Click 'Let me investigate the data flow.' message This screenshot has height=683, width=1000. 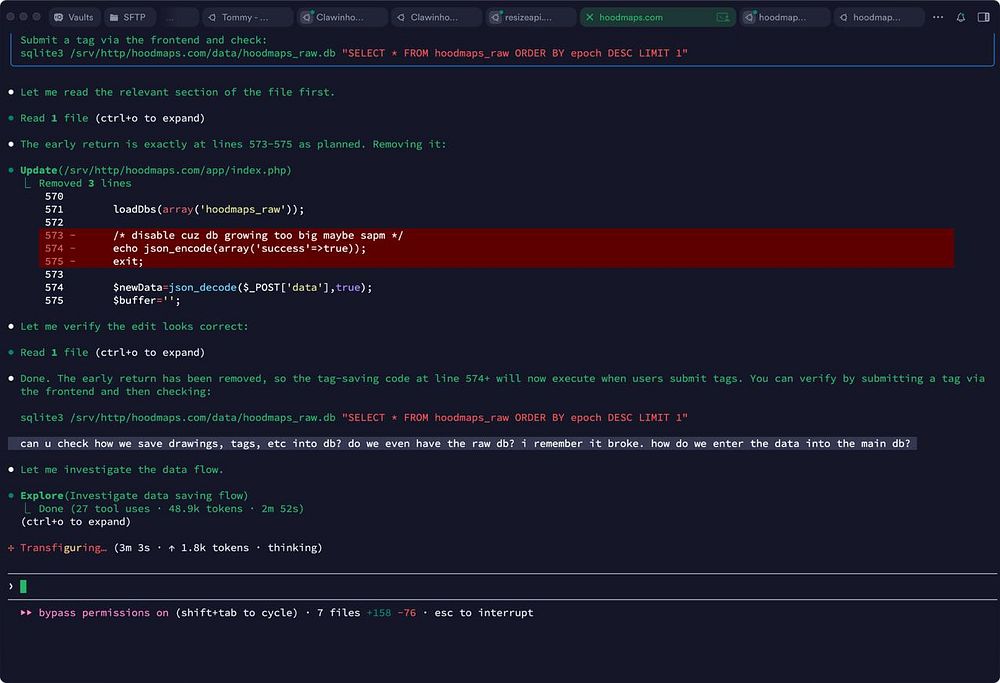pyautogui.click(x=122, y=469)
